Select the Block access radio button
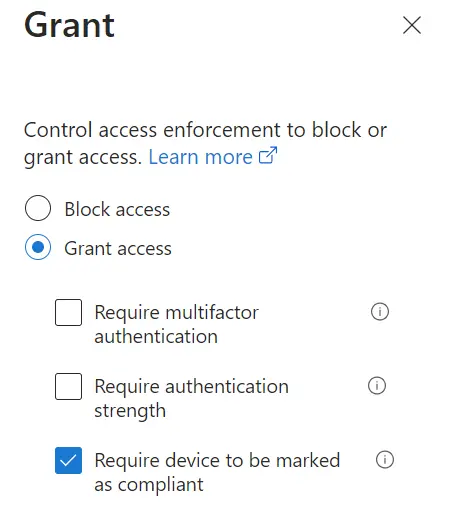 38,208
